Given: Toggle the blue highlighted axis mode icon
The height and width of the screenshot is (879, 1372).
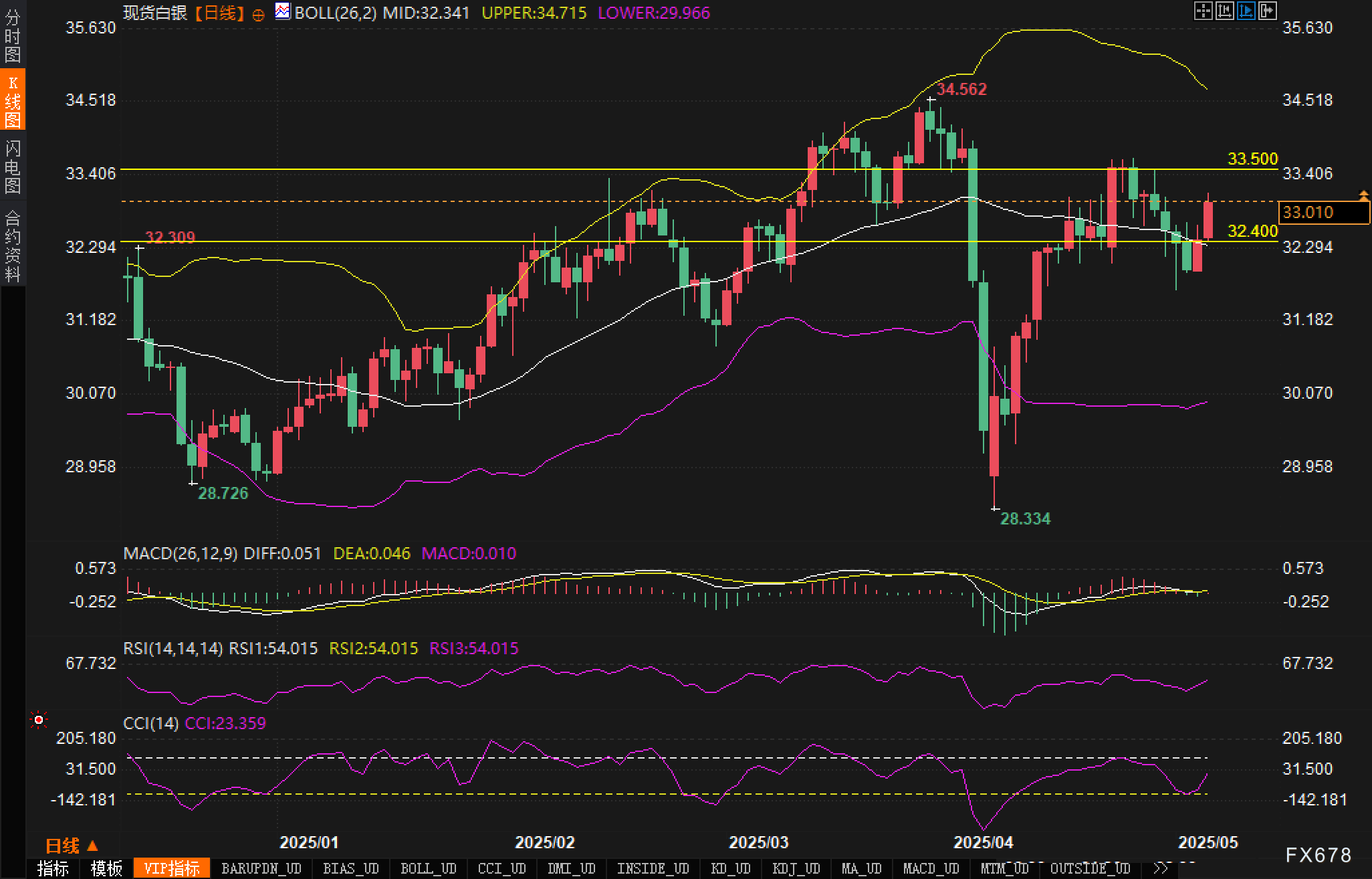Looking at the screenshot, I should pos(1246,11).
